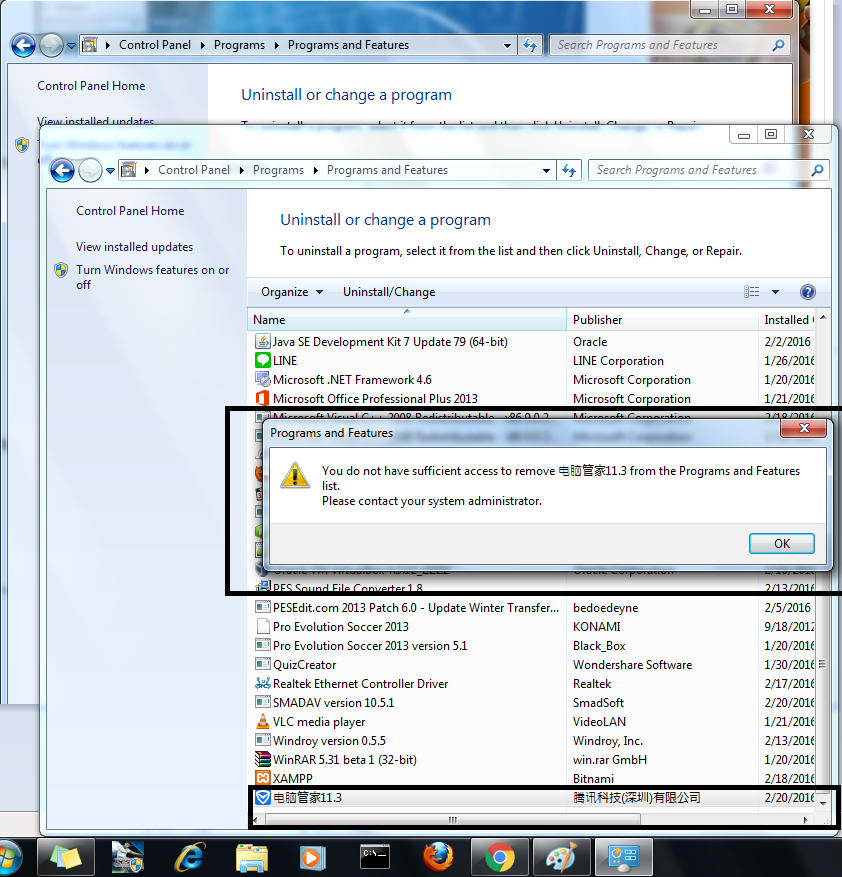Click the orange XAMPP icon

(x=262, y=778)
